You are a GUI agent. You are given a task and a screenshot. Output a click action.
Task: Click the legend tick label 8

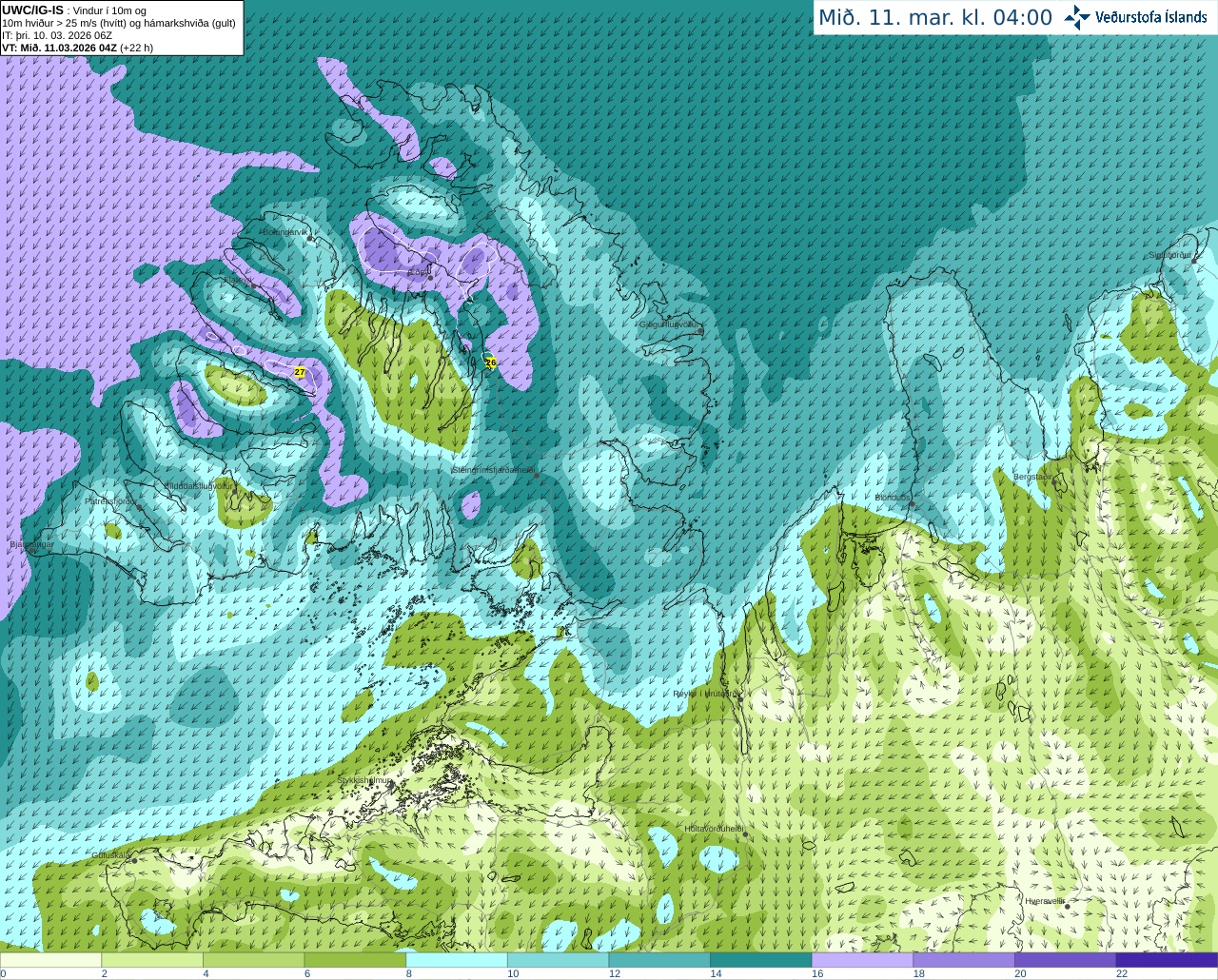[408, 973]
